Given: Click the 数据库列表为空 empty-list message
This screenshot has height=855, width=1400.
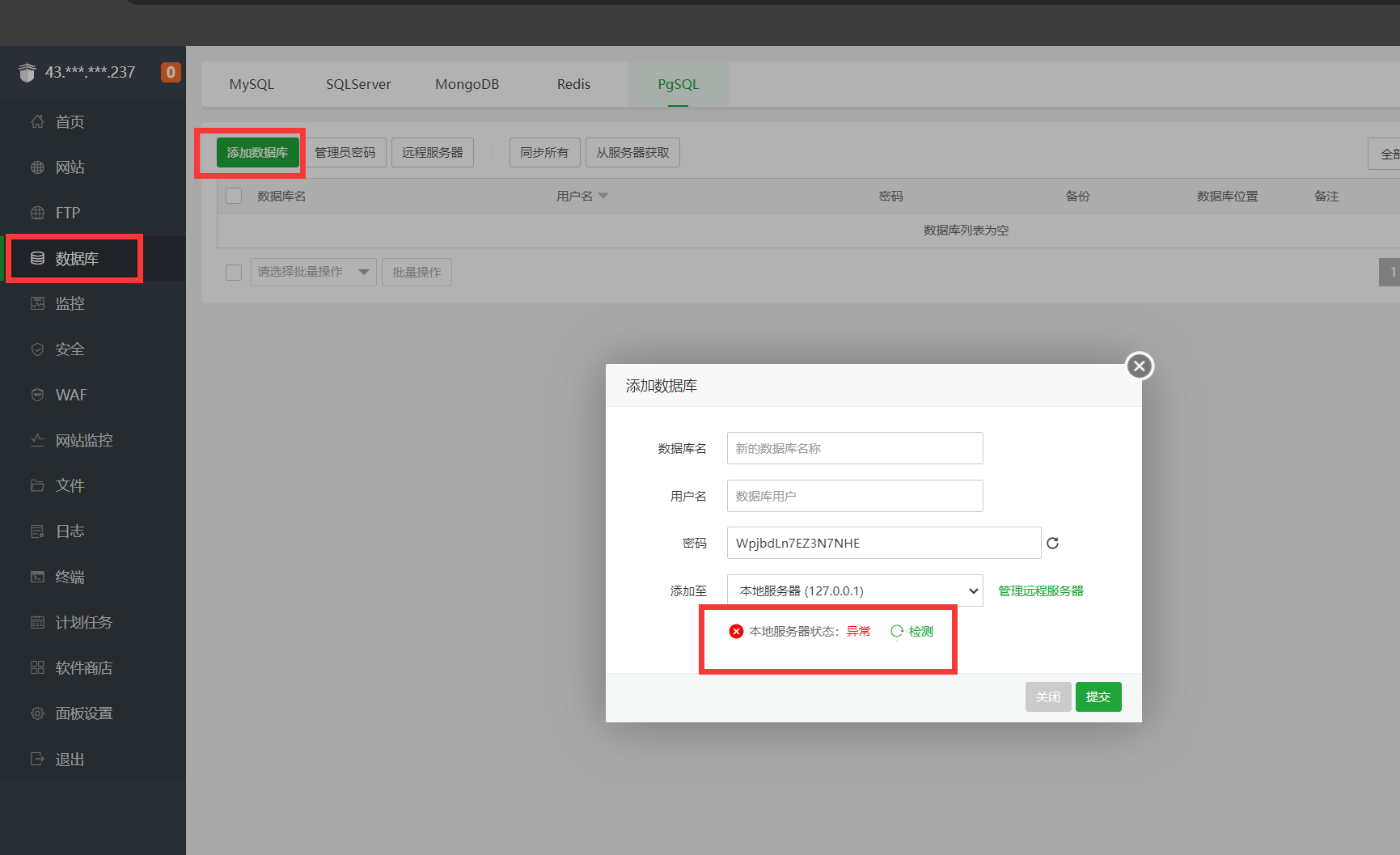Looking at the screenshot, I should pos(966,231).
